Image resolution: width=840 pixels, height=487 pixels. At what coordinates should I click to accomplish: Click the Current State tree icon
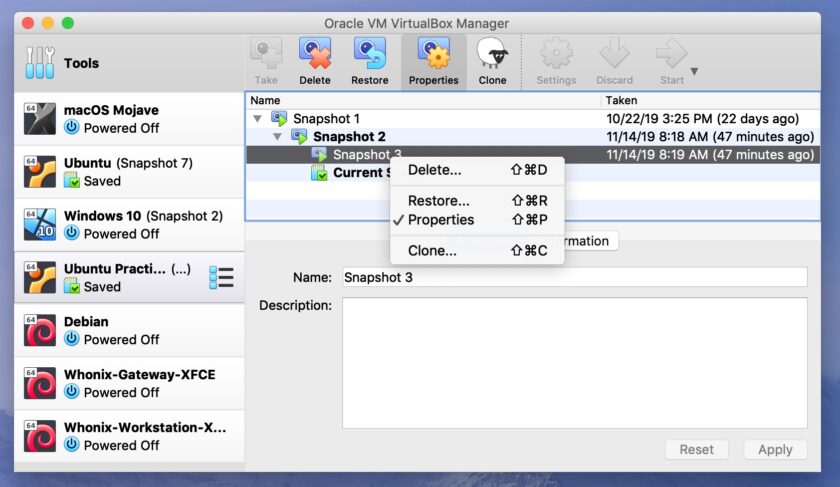(x=319, y=173)
